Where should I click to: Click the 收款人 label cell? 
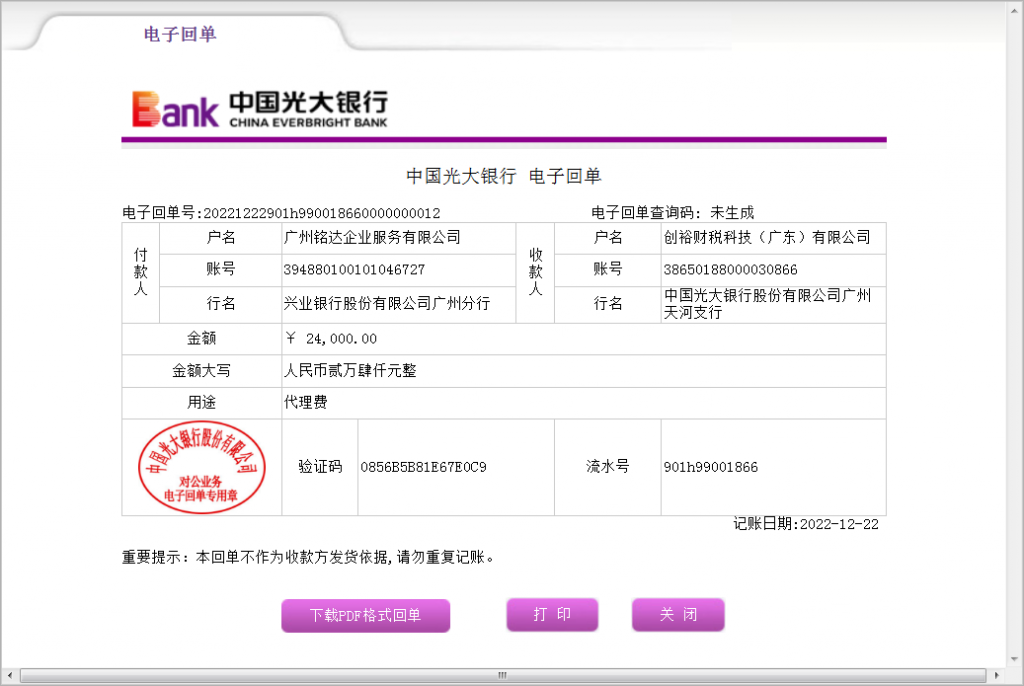(536, 272)
